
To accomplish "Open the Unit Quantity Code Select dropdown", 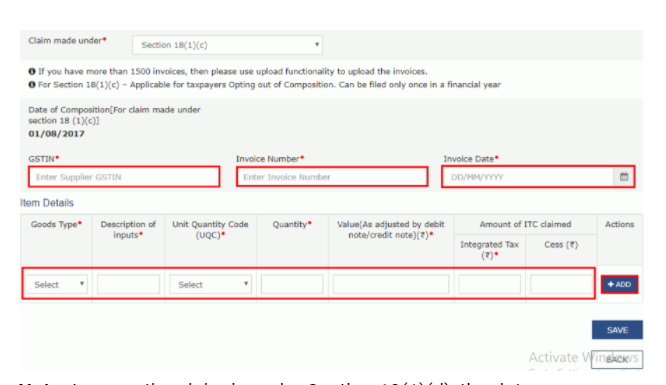I will coord(210,284).
